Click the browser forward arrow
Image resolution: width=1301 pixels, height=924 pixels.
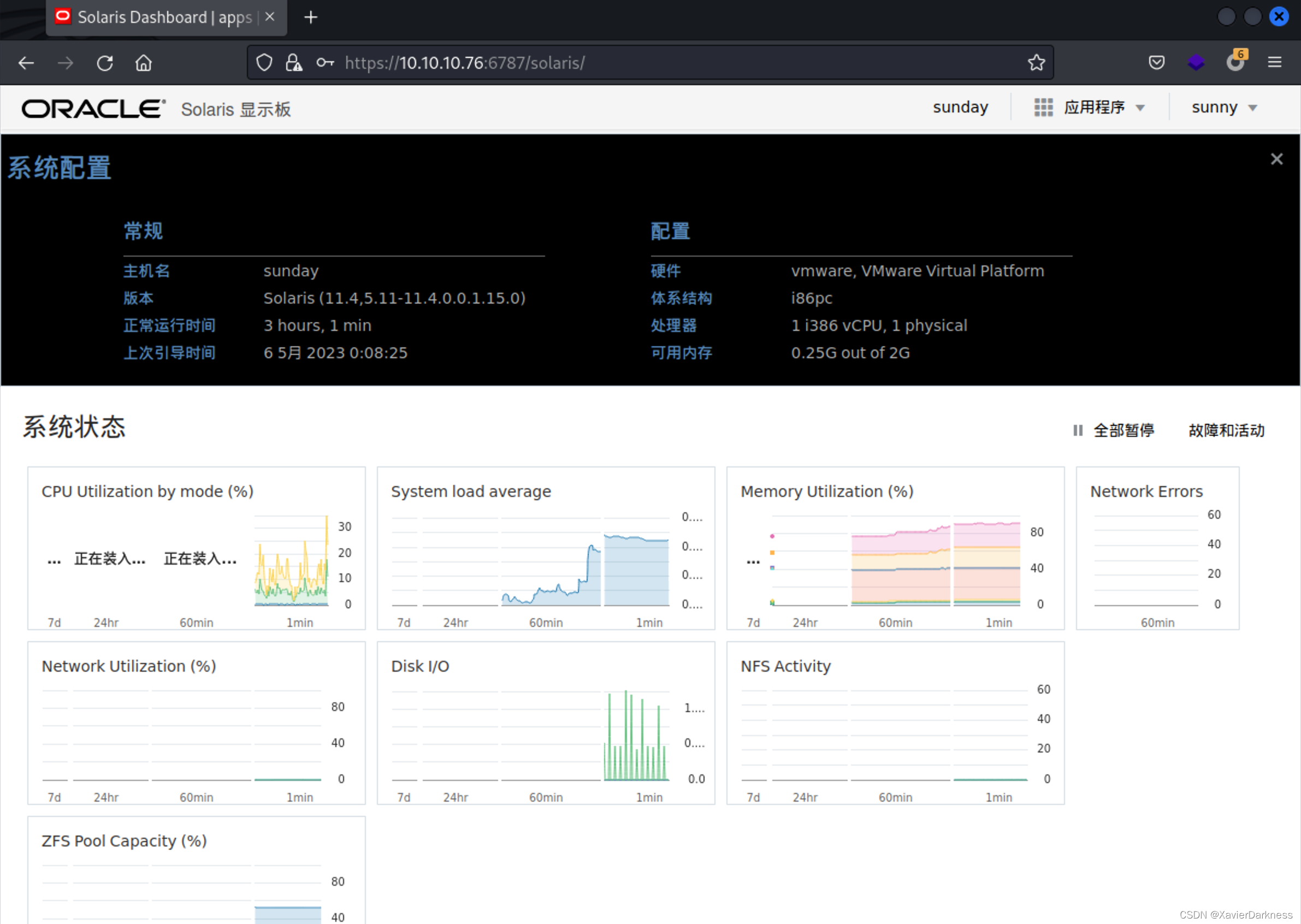click(66, 63)
